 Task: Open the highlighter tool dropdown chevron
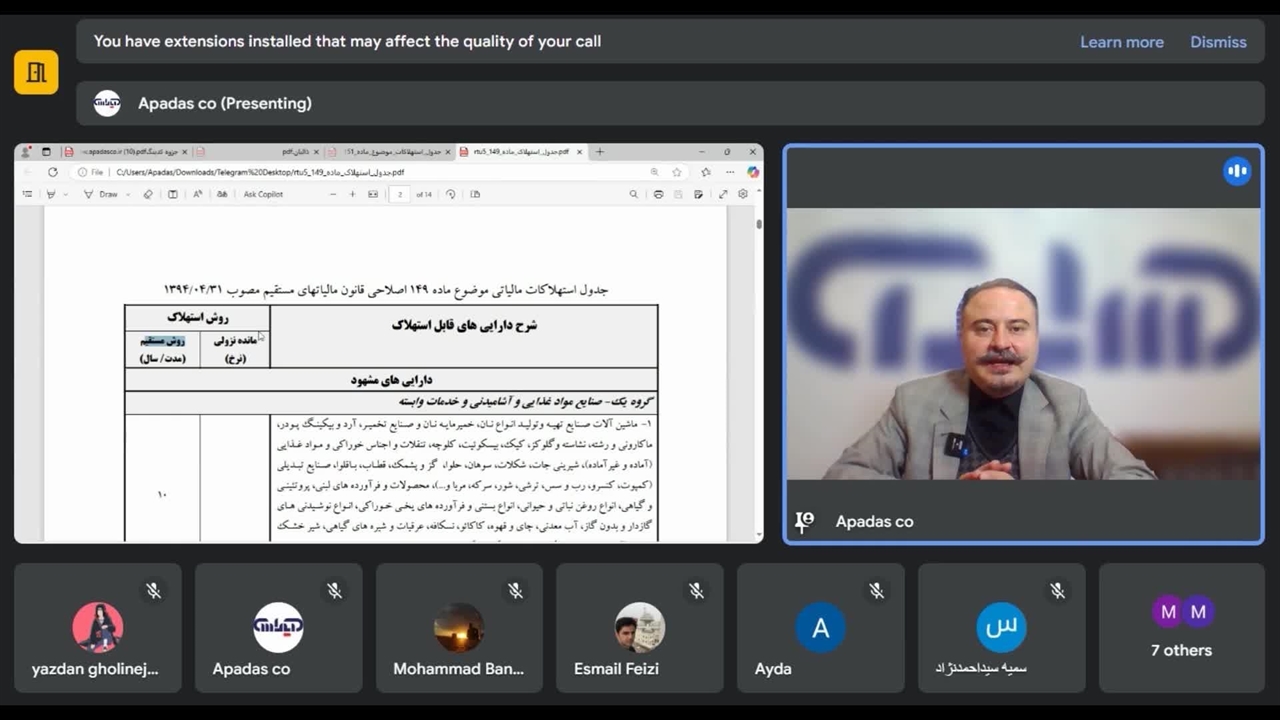click(x=62, y=195)
